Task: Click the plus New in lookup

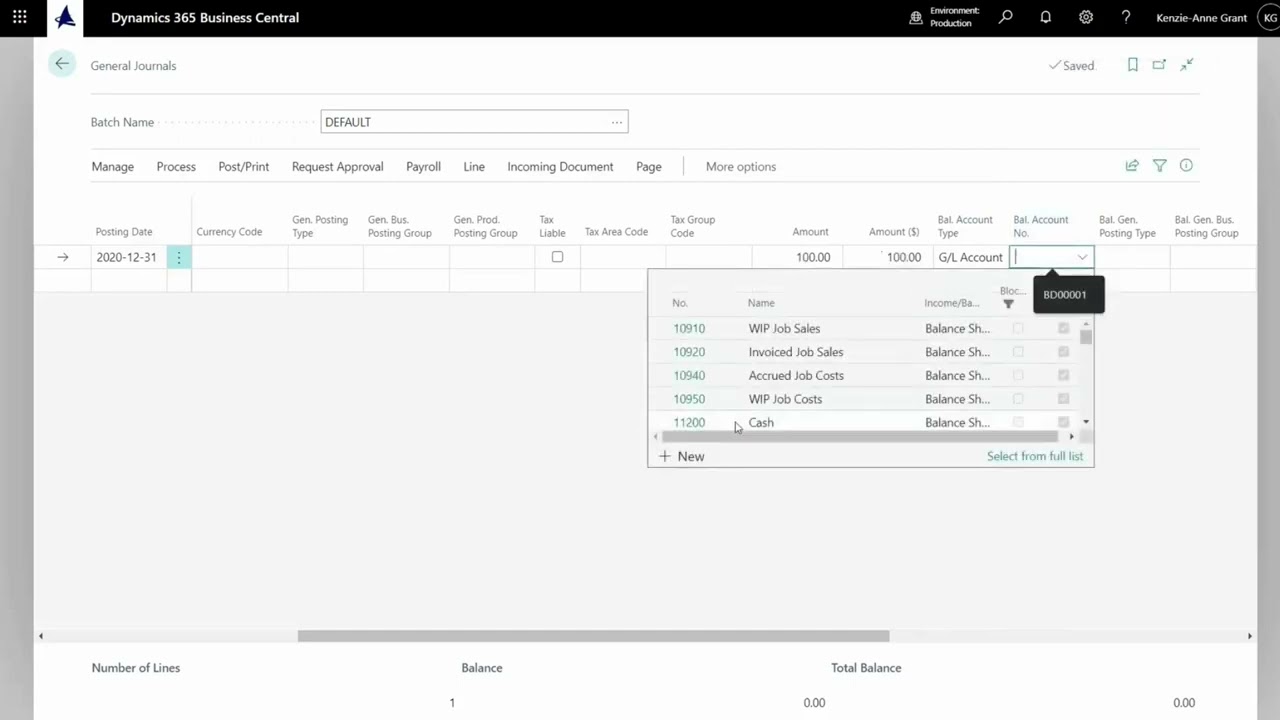Action: 681,456
